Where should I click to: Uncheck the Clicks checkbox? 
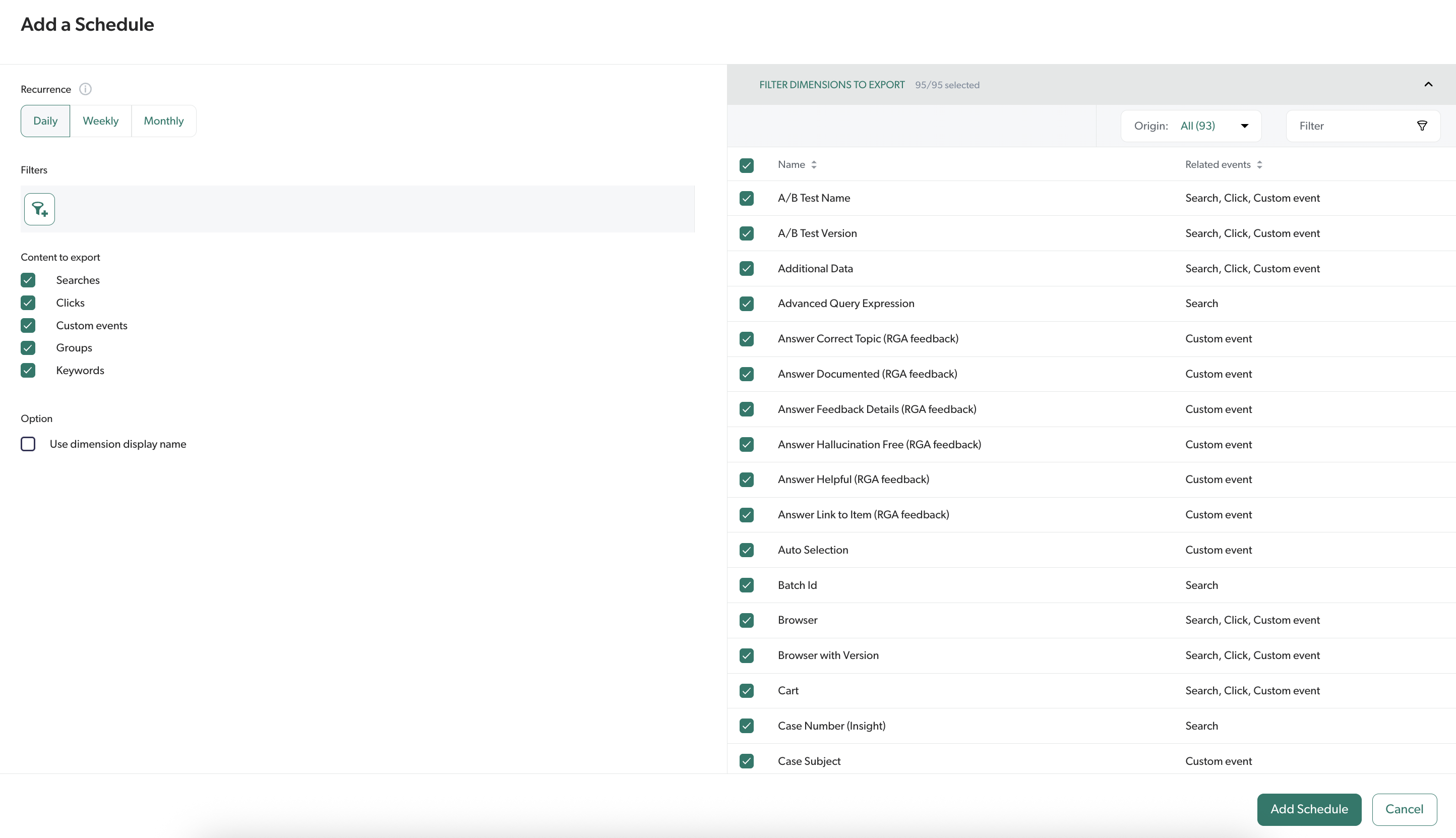(28, 303)
